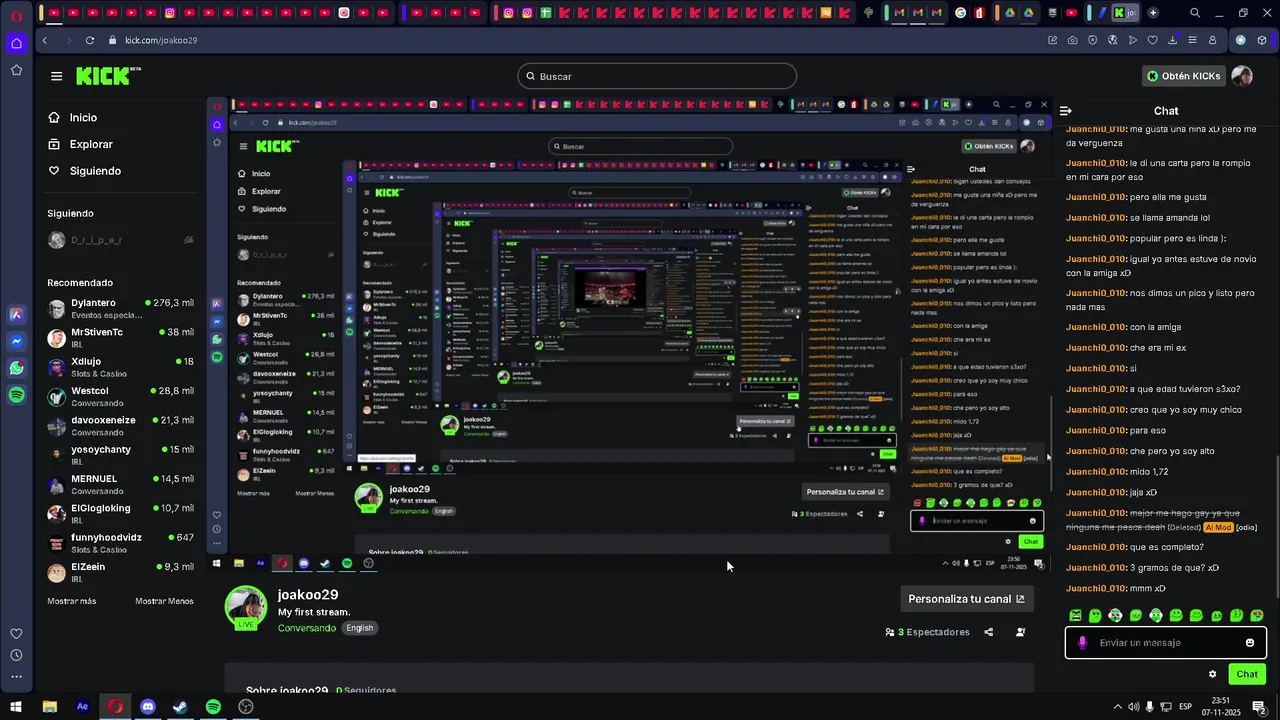The width and height of the screenshot is (1280, 720).
Task: Click the English language tag
Action: tap(359, 628)
